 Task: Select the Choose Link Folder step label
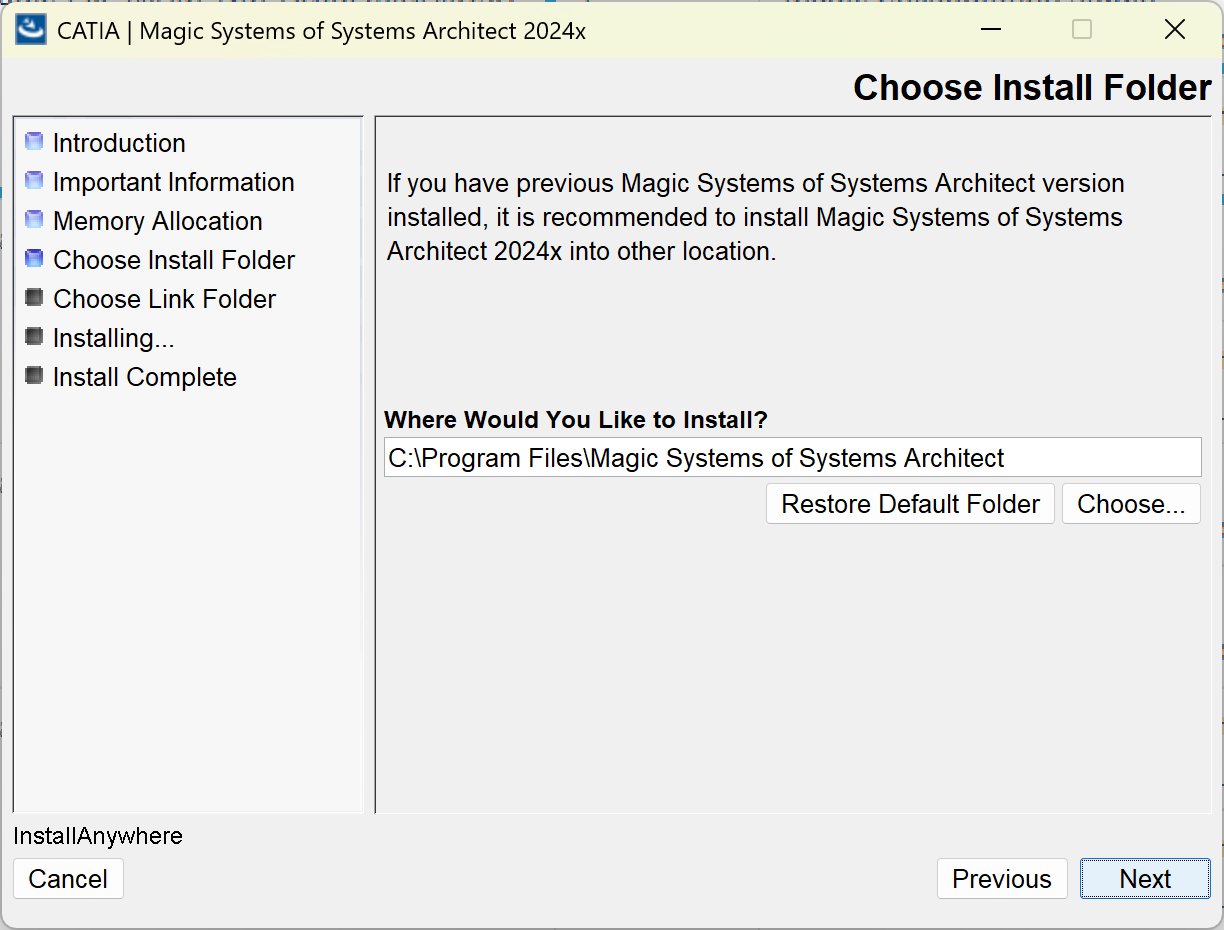tap(164, 299)
